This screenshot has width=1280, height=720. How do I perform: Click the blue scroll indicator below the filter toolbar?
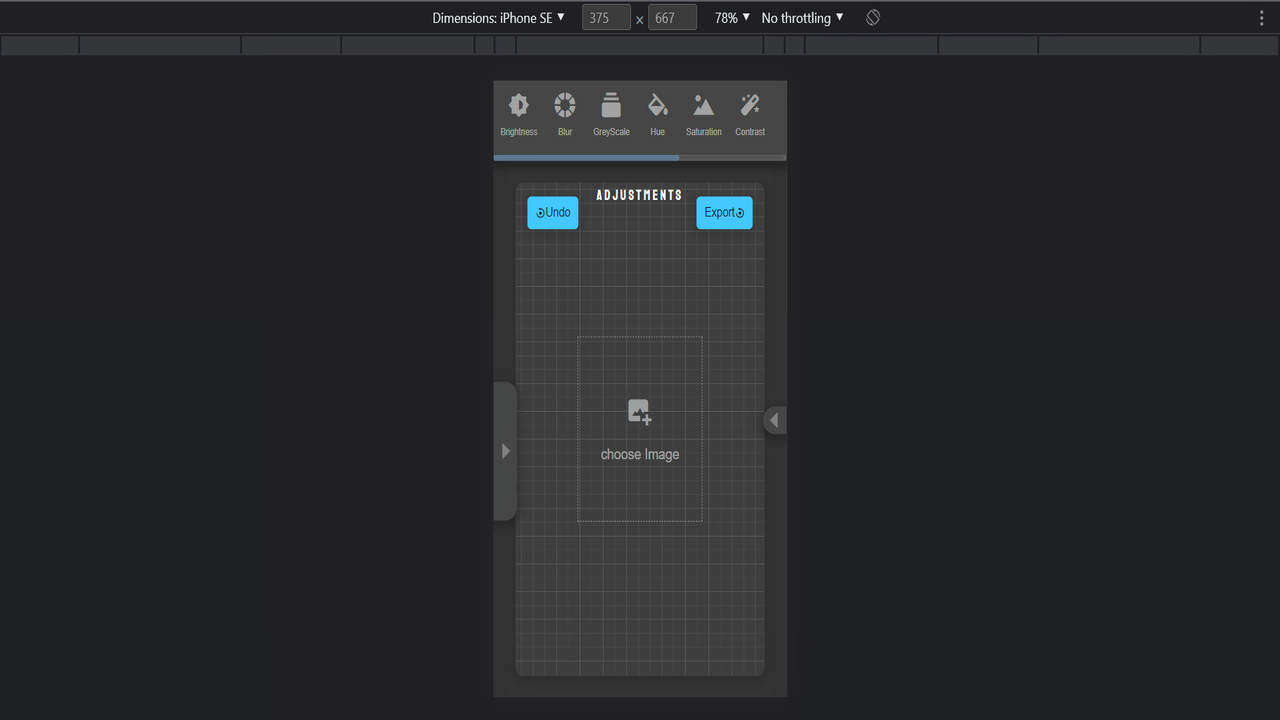pyautogui.click(x=585, y=157)
